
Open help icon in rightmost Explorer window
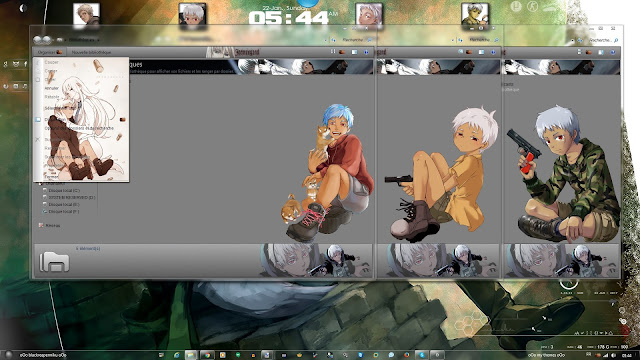tap(613, 52)
